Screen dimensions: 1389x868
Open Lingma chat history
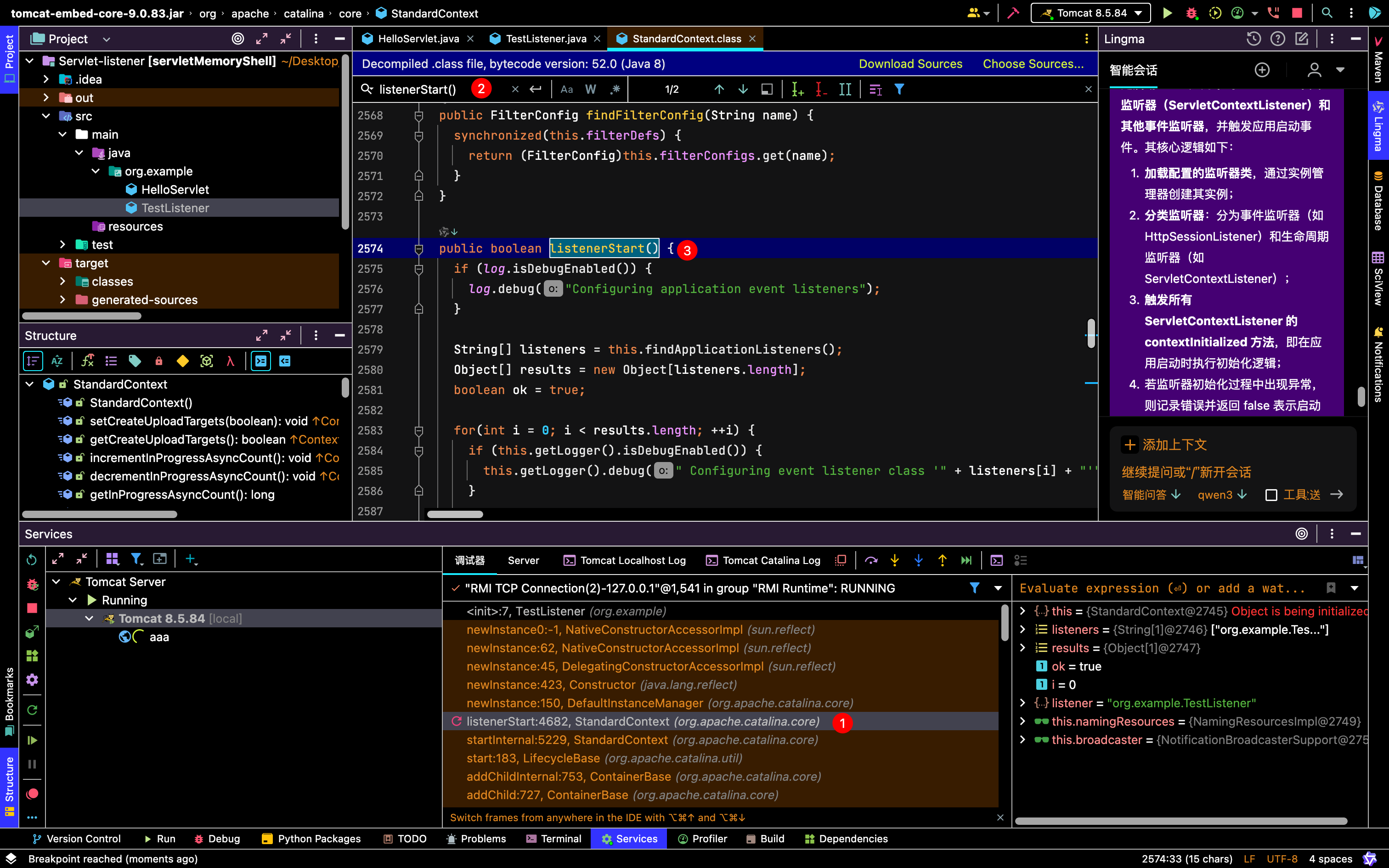click(1253, 39)
